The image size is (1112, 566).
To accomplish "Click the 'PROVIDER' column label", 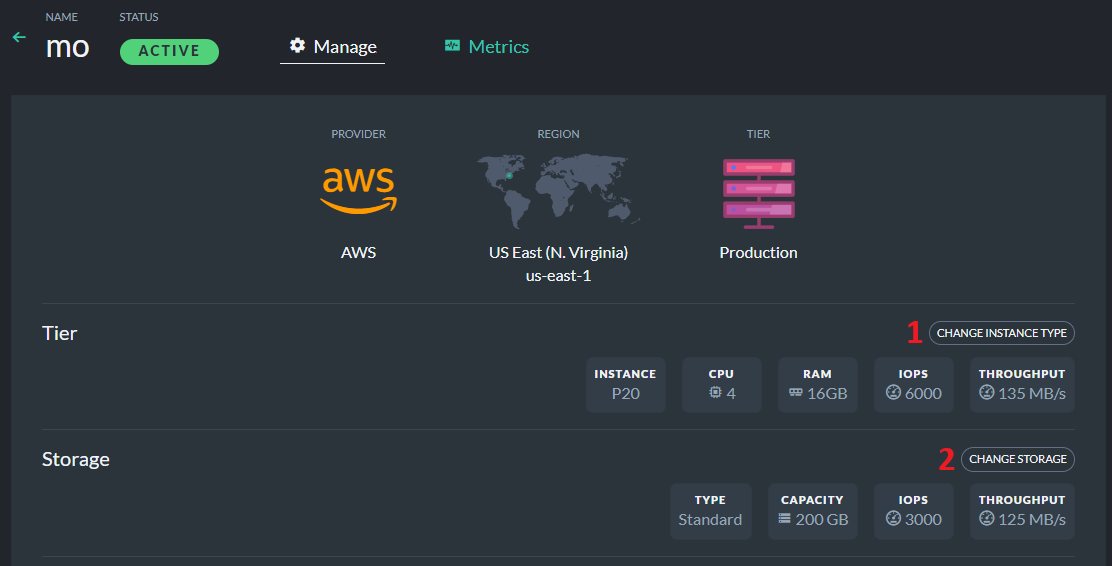I will point(358,134).
